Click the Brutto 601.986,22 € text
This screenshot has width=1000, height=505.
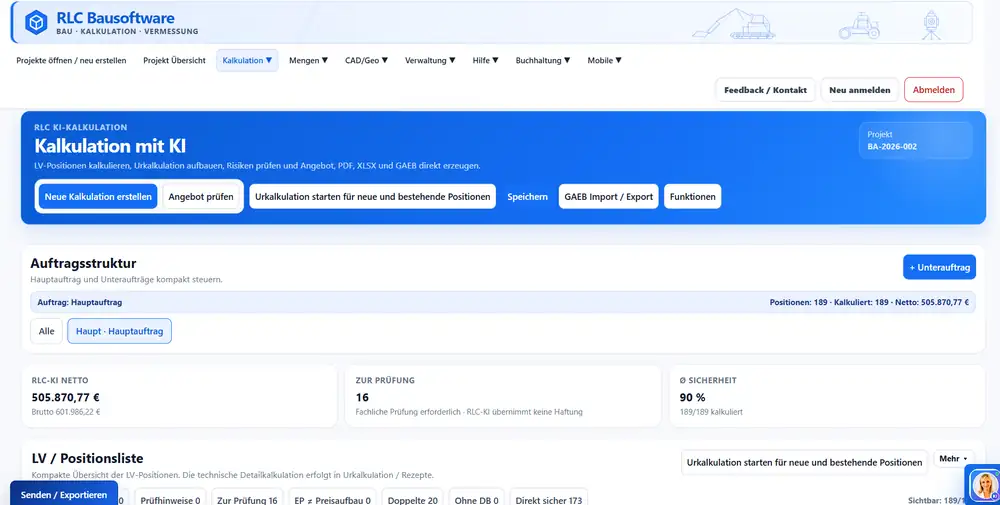pyautogui.click(x=66, y=412)
